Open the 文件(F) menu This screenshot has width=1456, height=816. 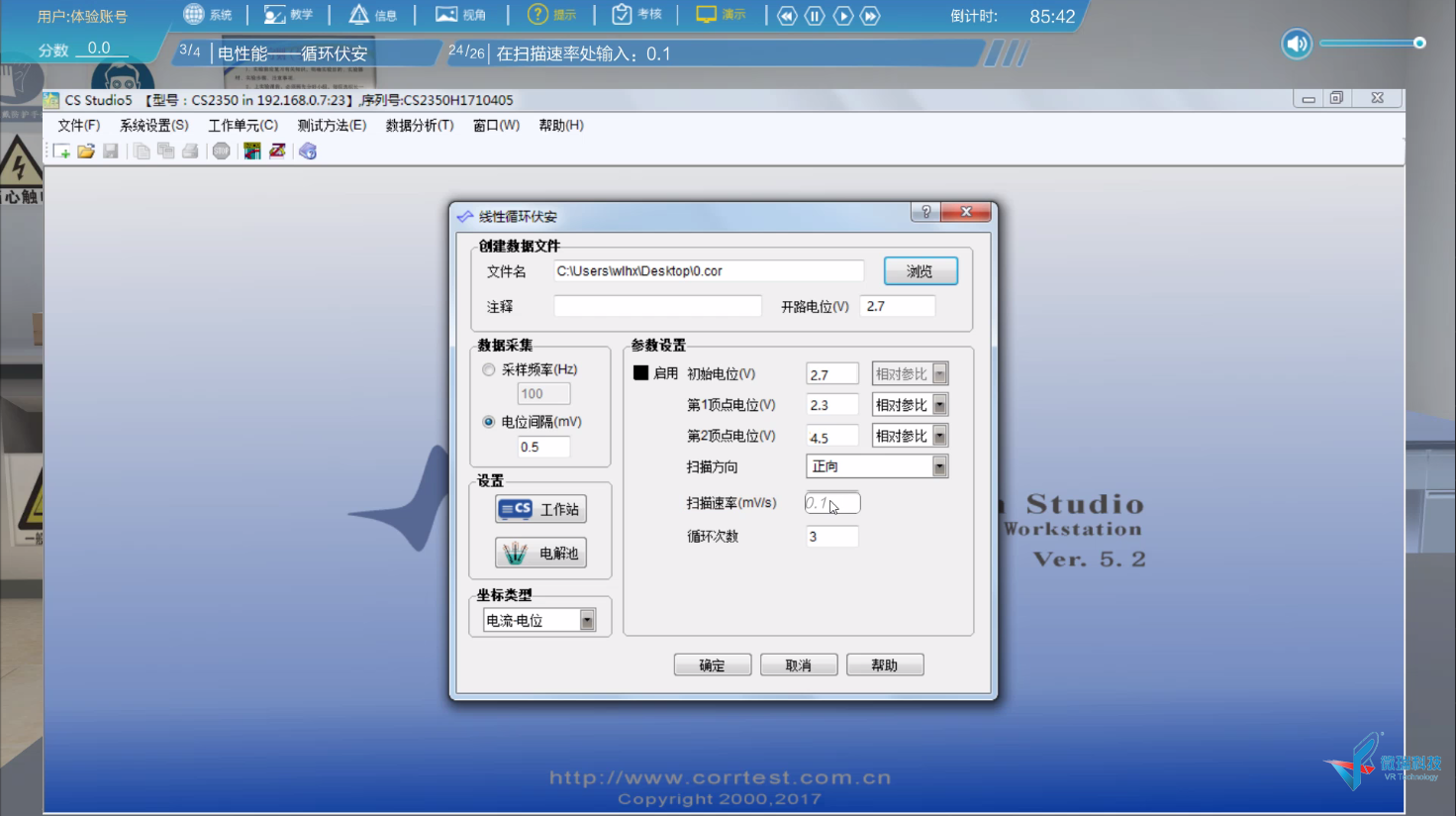click(78, 125)
